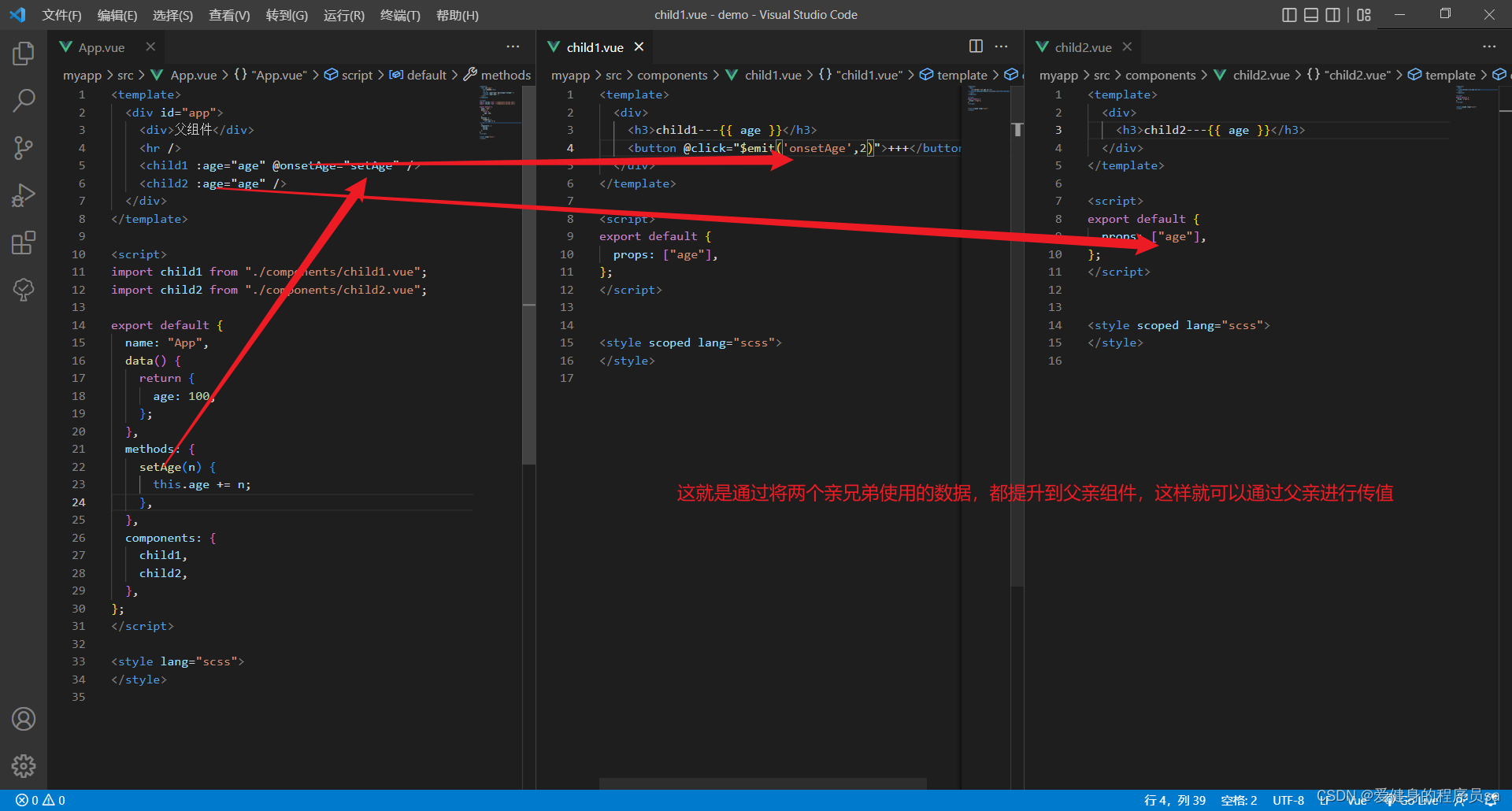Switch to the child2.vue tab
The width and height of the screenshot is (1512, 811).
coord(1083,47)
